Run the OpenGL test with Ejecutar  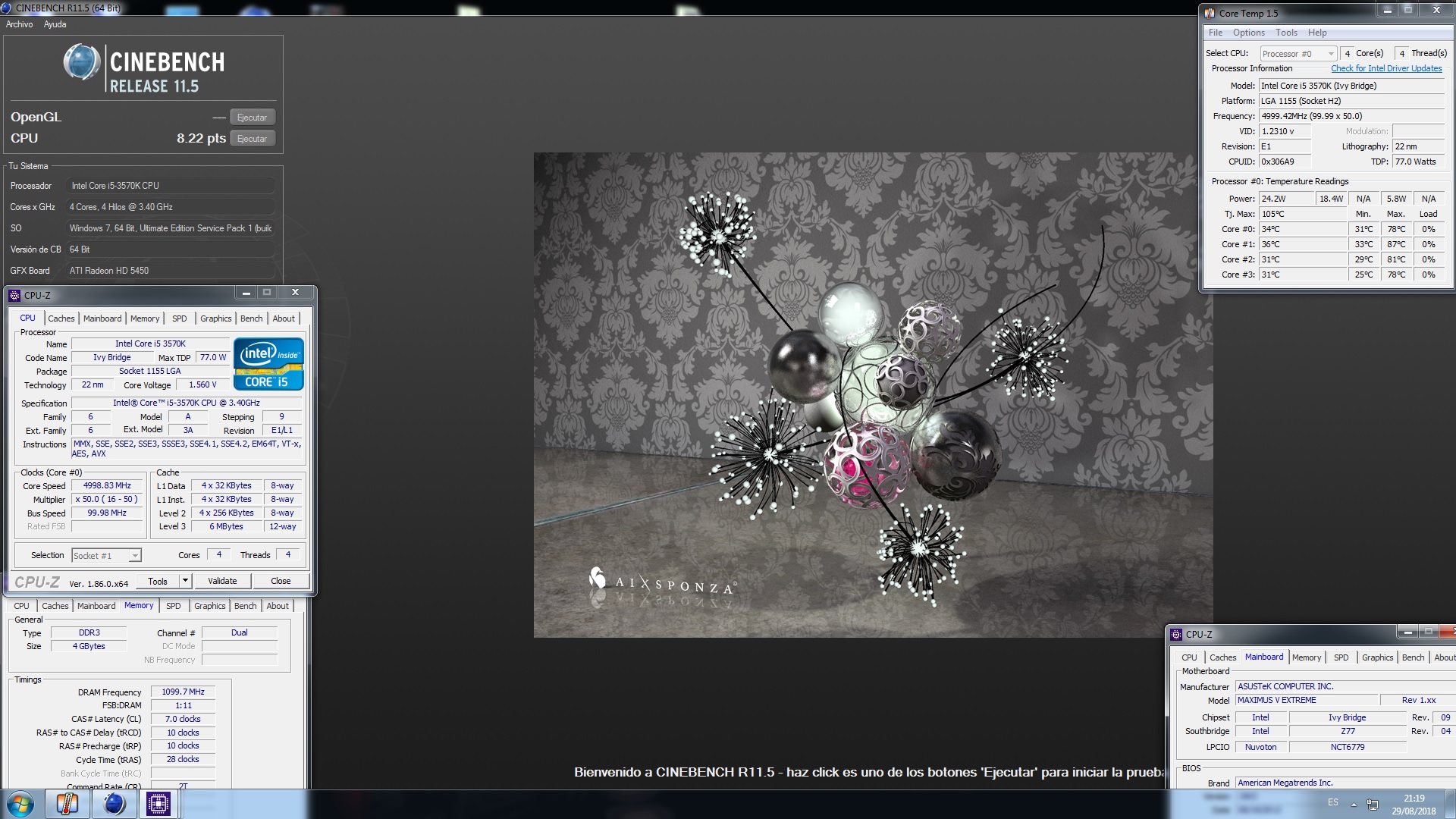(x=252, y=118)
